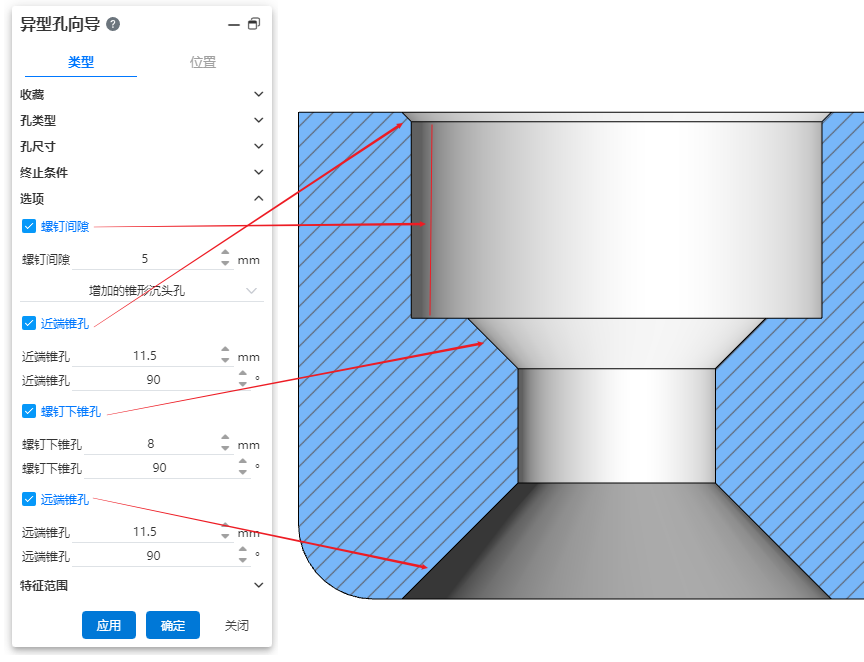
Task: Increase the 螺钉下锥孔 angle value
Action: pyautogui.click(x=242, y=461)
